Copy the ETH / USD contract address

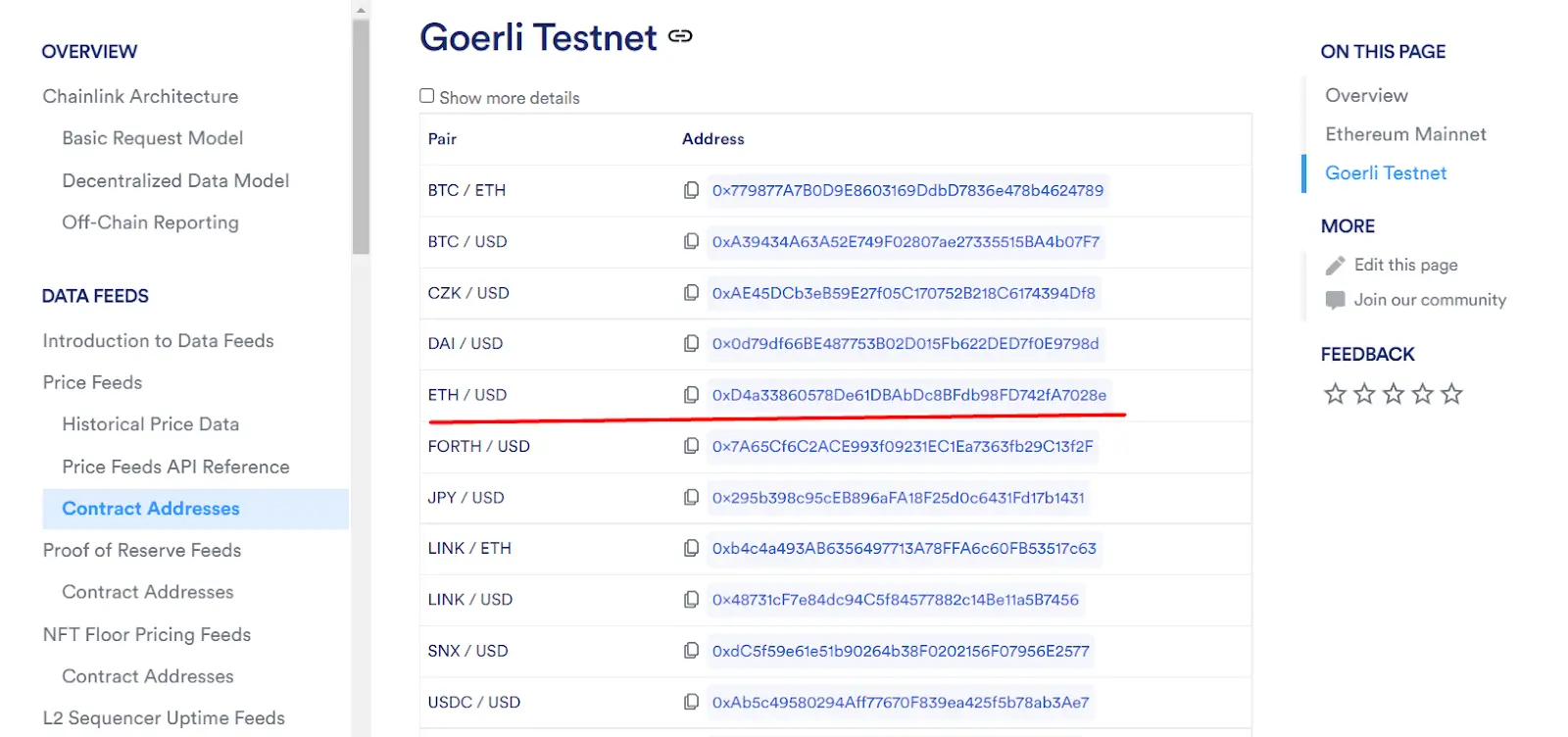click(x=691, y=395)
